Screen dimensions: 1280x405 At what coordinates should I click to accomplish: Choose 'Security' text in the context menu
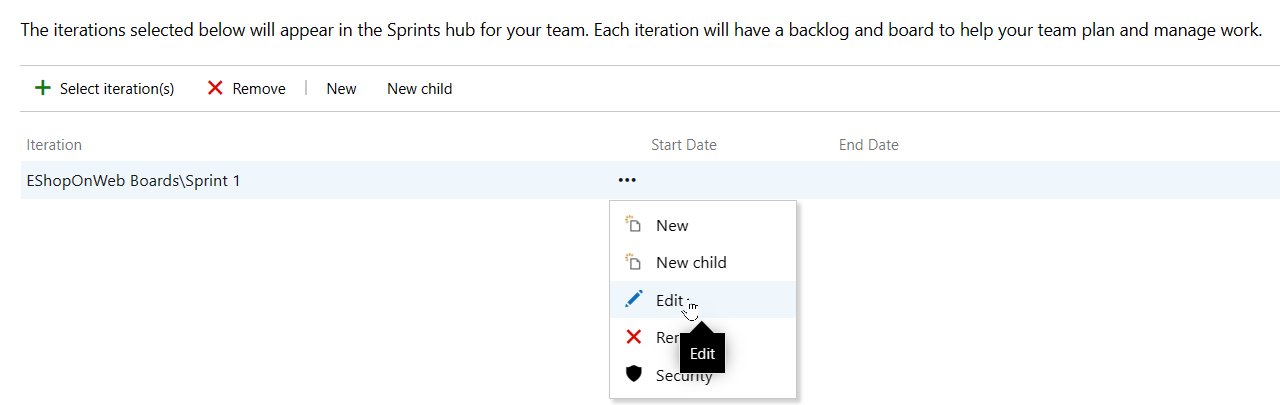[x=671, y=377]
